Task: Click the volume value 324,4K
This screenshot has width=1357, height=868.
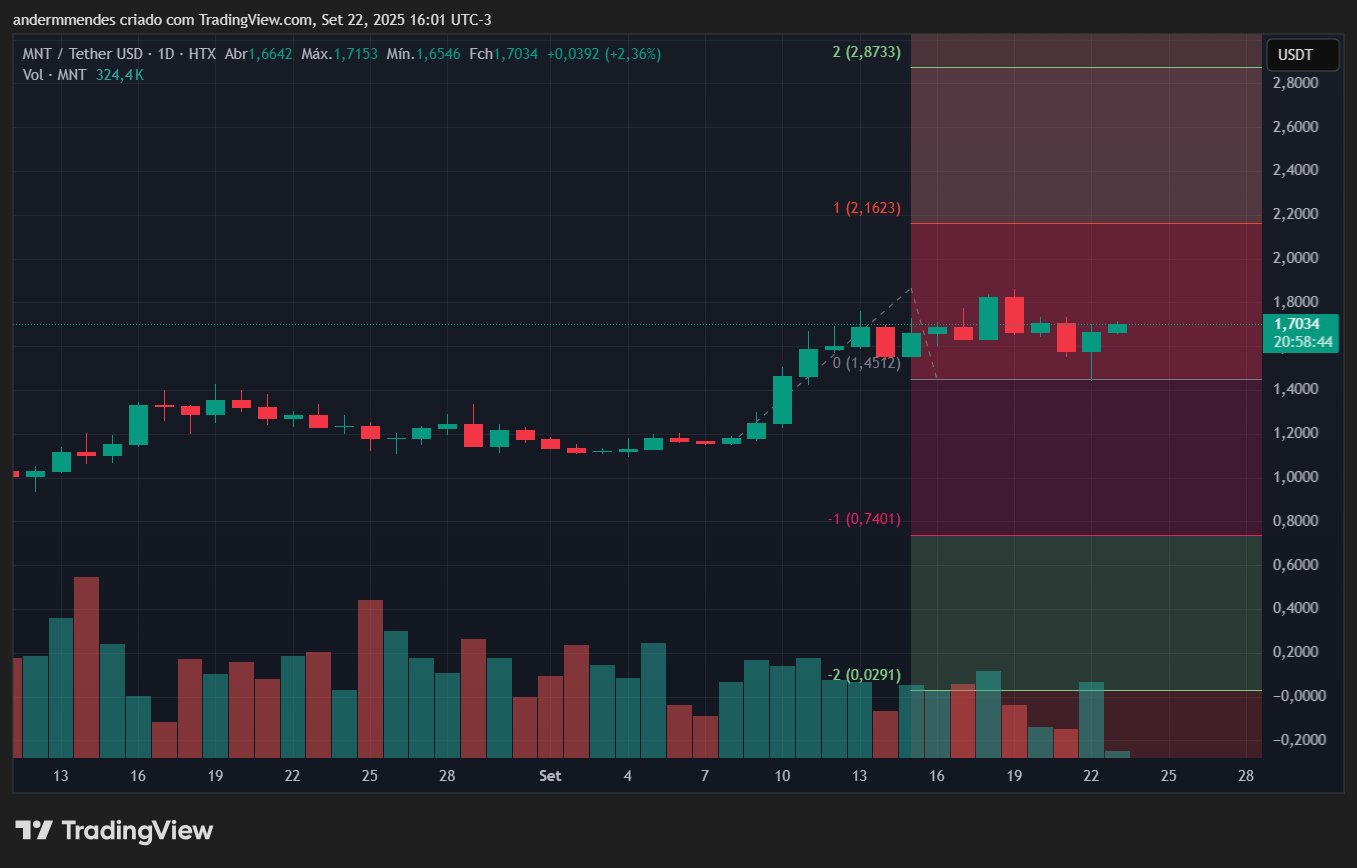Action: pyautogui.click(x=120, y=74)
